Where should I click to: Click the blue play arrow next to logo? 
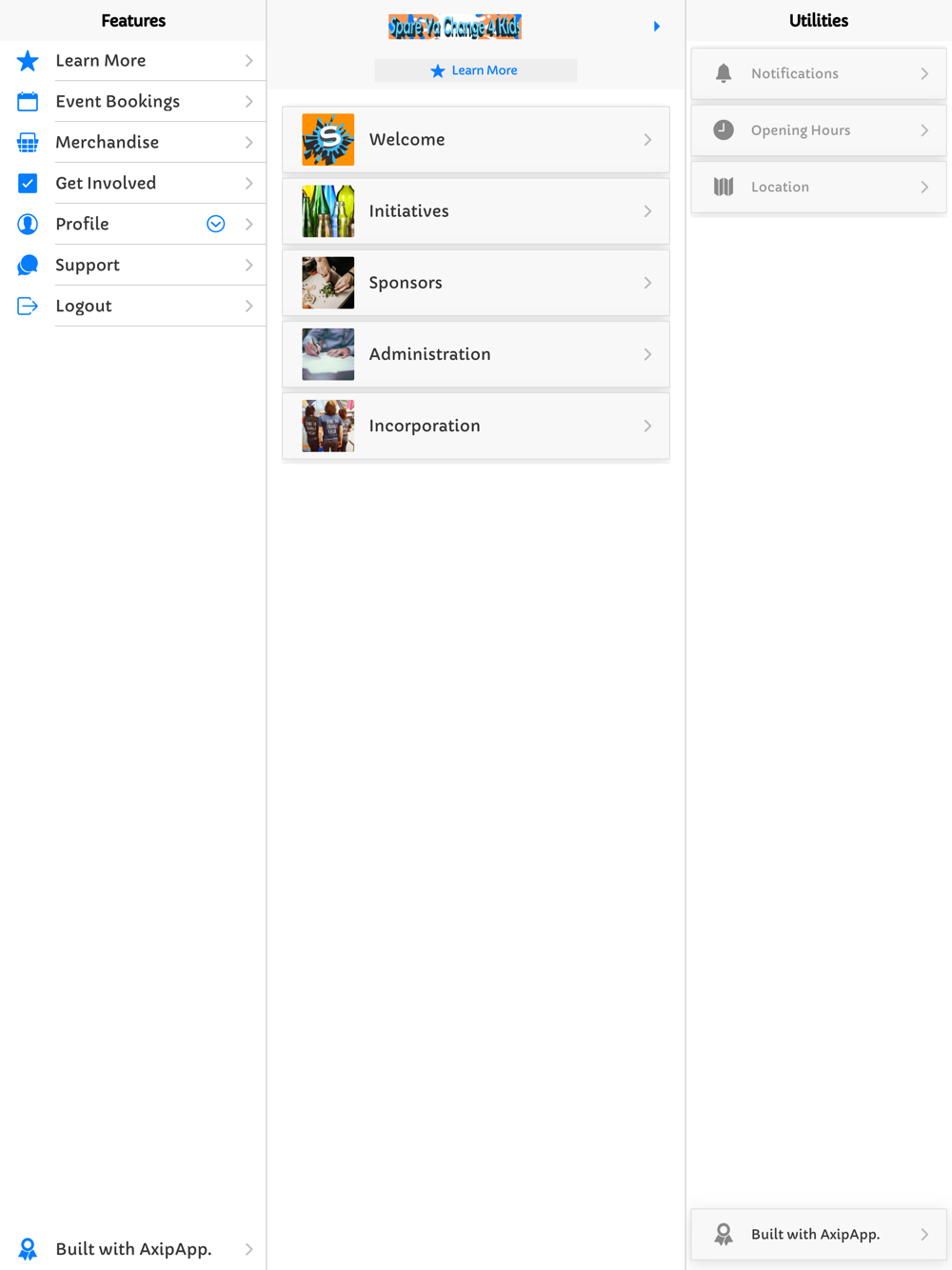coord(657,27)
